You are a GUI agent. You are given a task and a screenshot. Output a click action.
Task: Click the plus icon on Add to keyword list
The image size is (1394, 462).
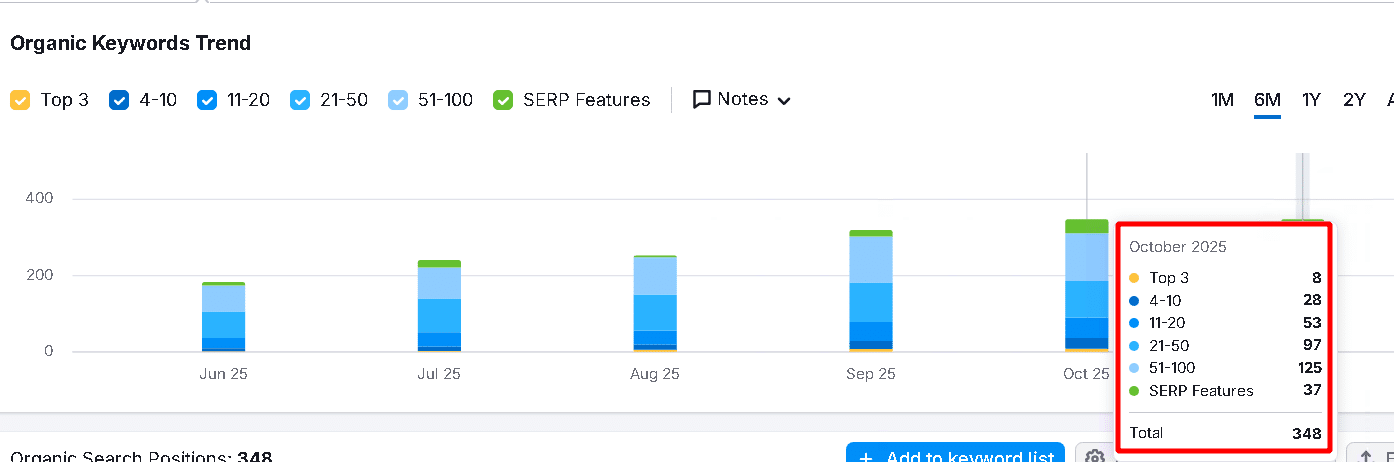click(x=866, y=457)
